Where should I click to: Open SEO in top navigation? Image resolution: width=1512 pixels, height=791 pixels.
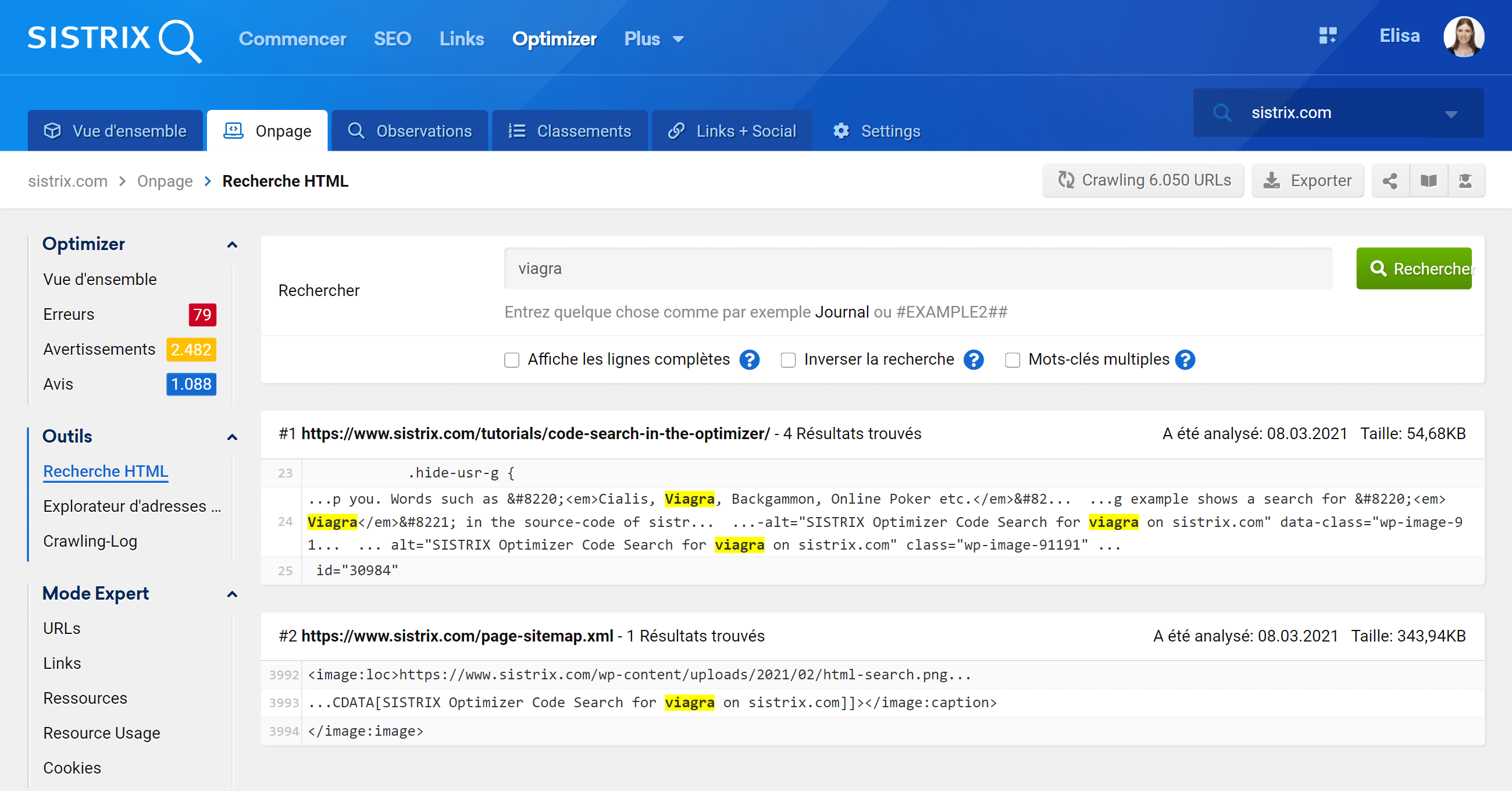click(393, 39)
